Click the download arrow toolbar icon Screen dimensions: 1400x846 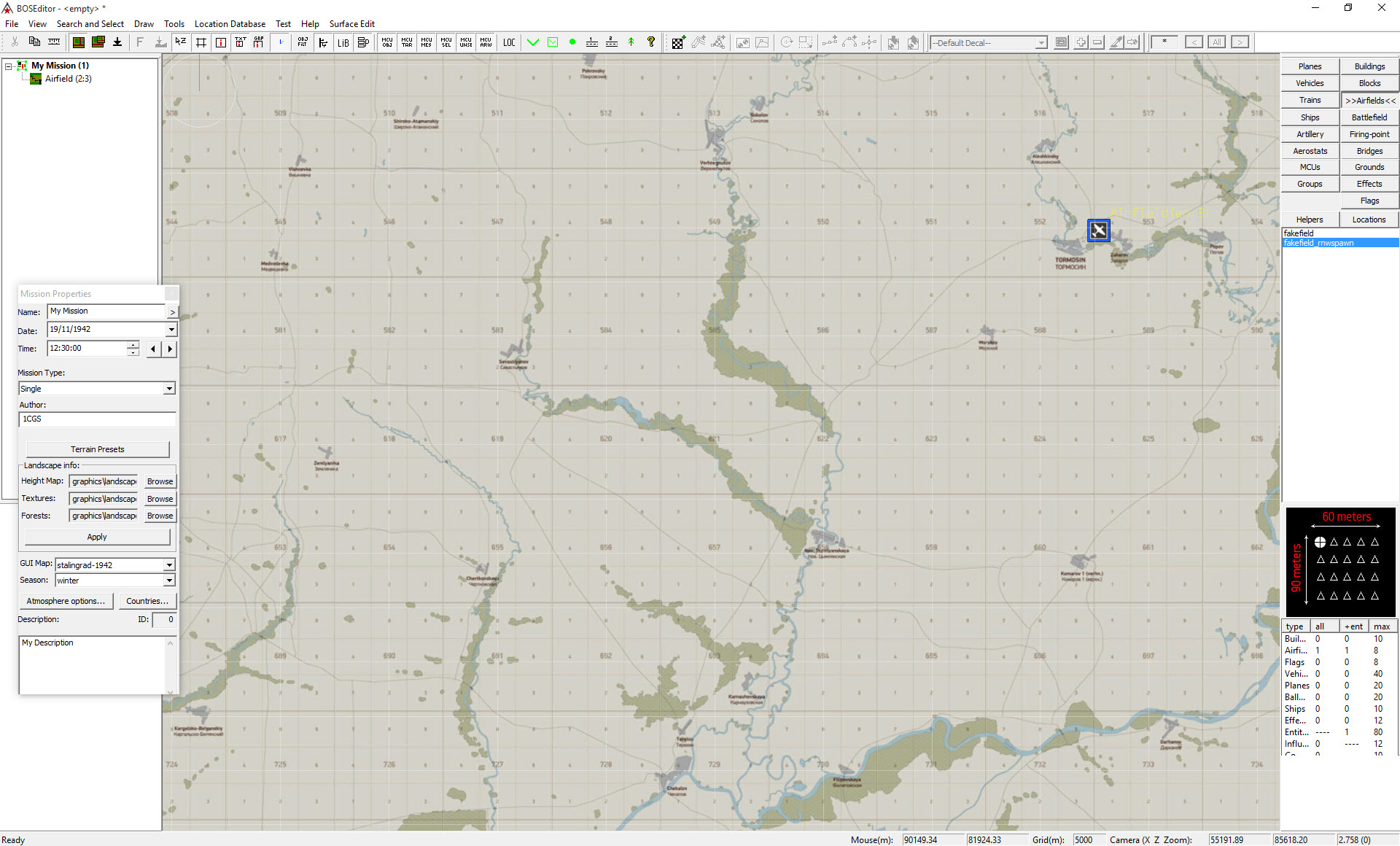(x=117, y=42)
